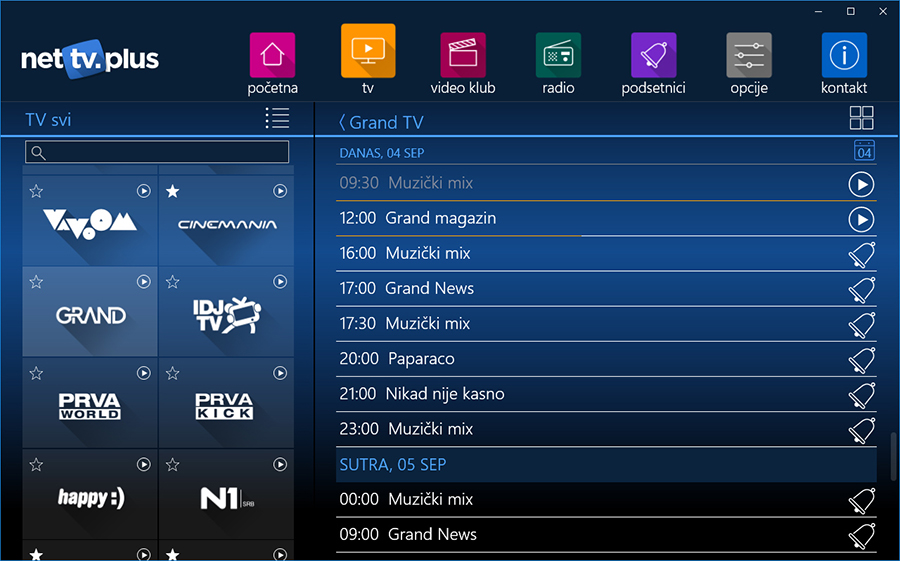Play the Prva World channel
900x561 pixels.
point(143,373)
